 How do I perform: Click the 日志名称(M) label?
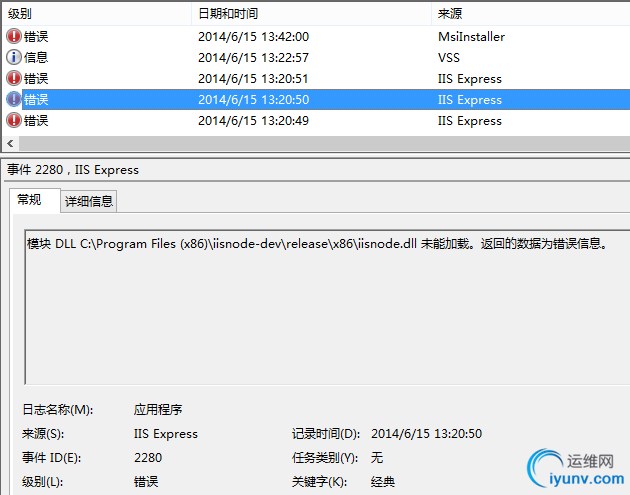(x=57, y=409)
